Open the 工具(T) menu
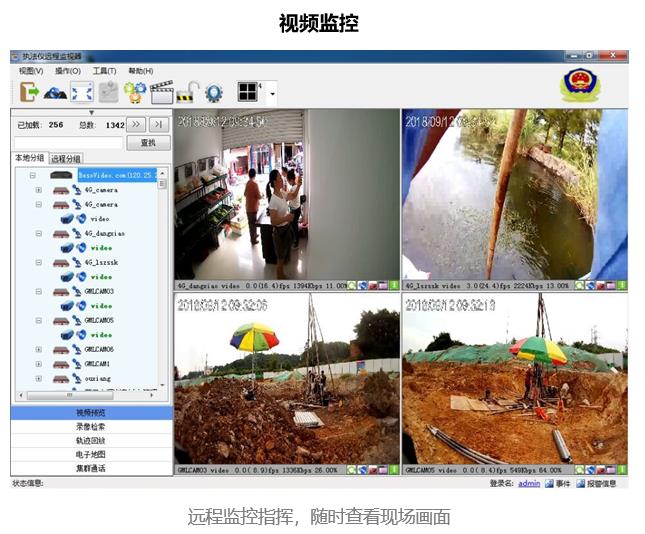This screenshot has width=645, height=534. [104, 71]
